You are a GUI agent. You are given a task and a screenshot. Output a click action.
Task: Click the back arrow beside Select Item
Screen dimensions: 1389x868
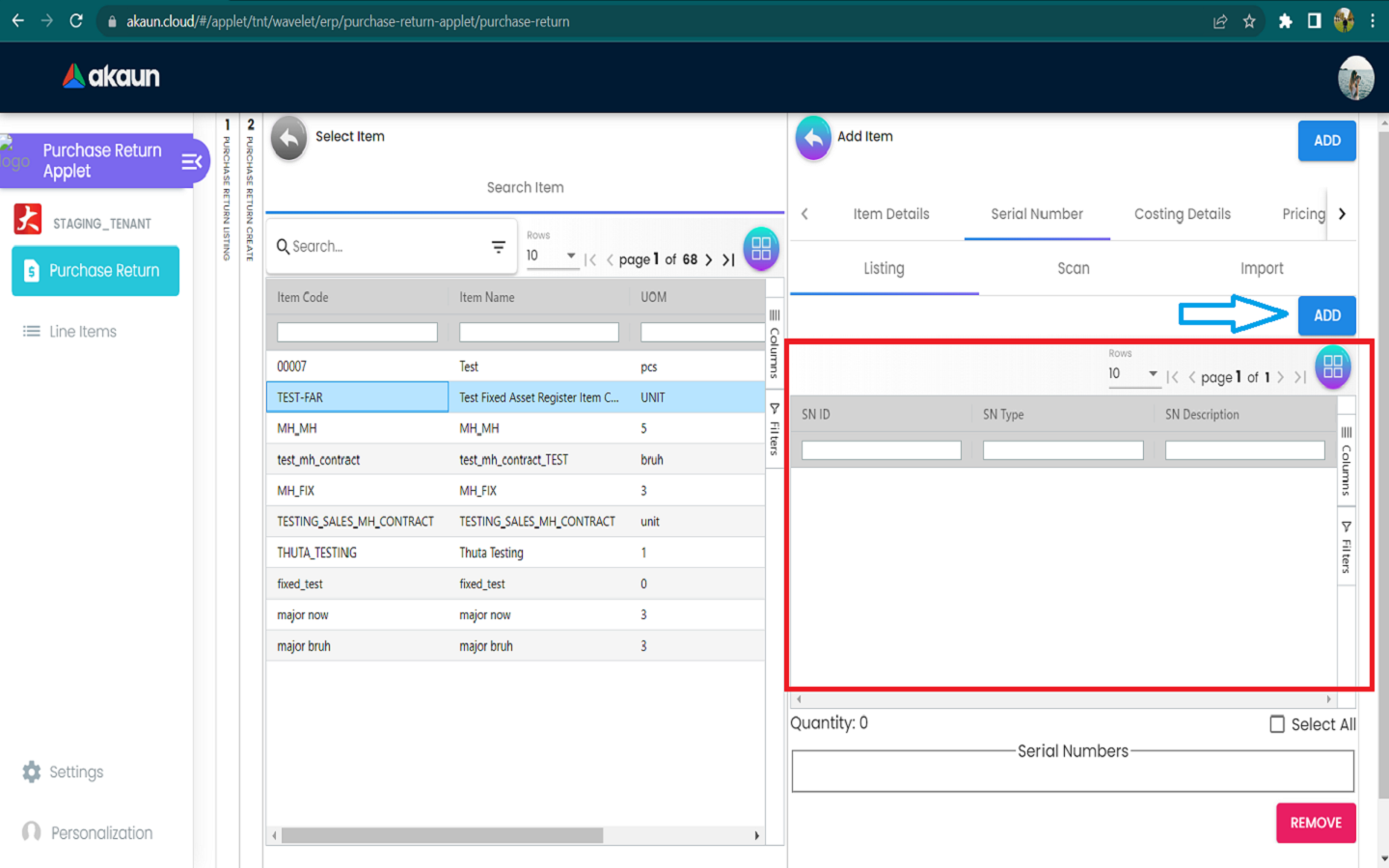point(288,138)
